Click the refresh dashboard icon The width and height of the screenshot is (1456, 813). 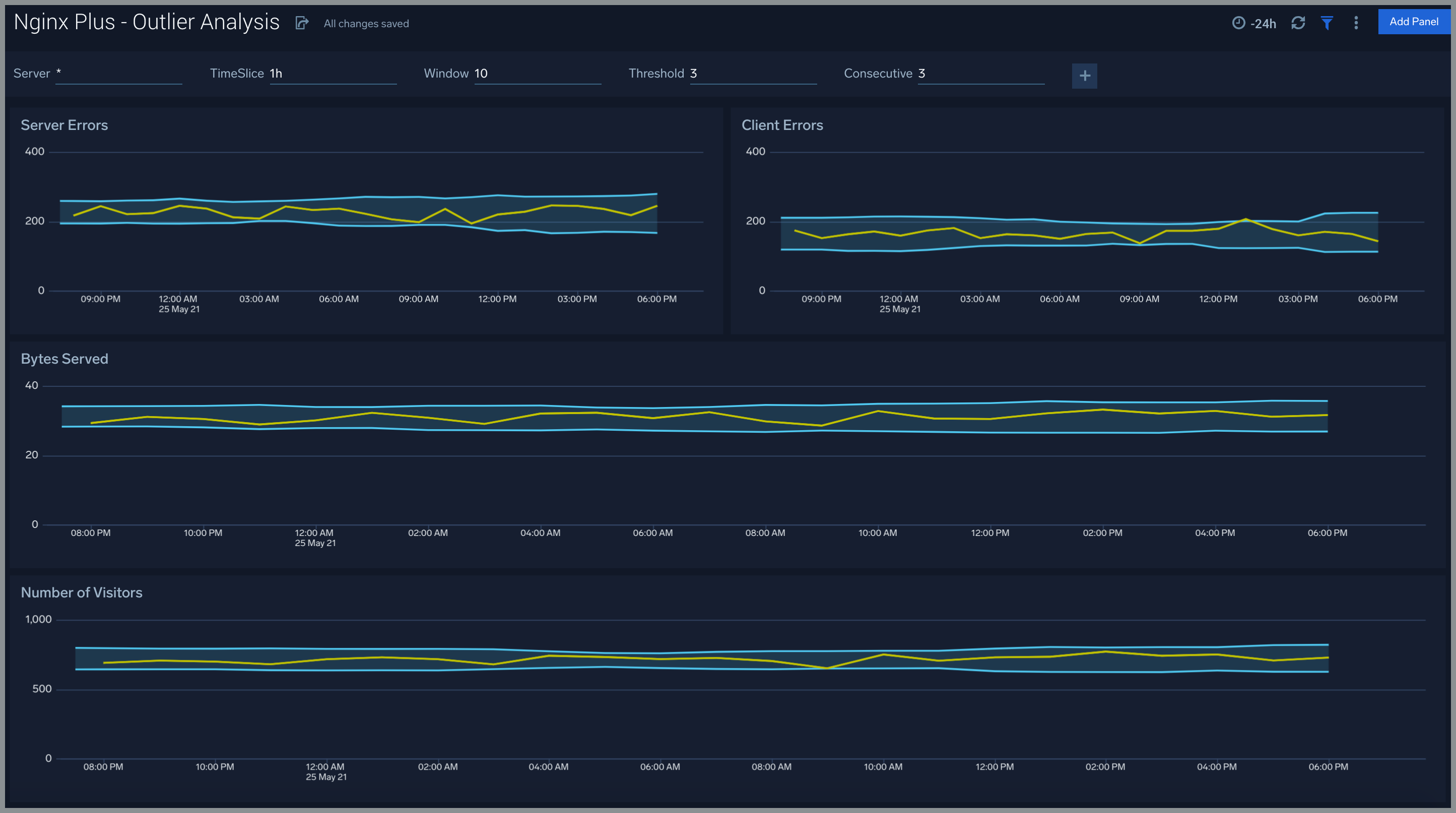point(1298,23)
